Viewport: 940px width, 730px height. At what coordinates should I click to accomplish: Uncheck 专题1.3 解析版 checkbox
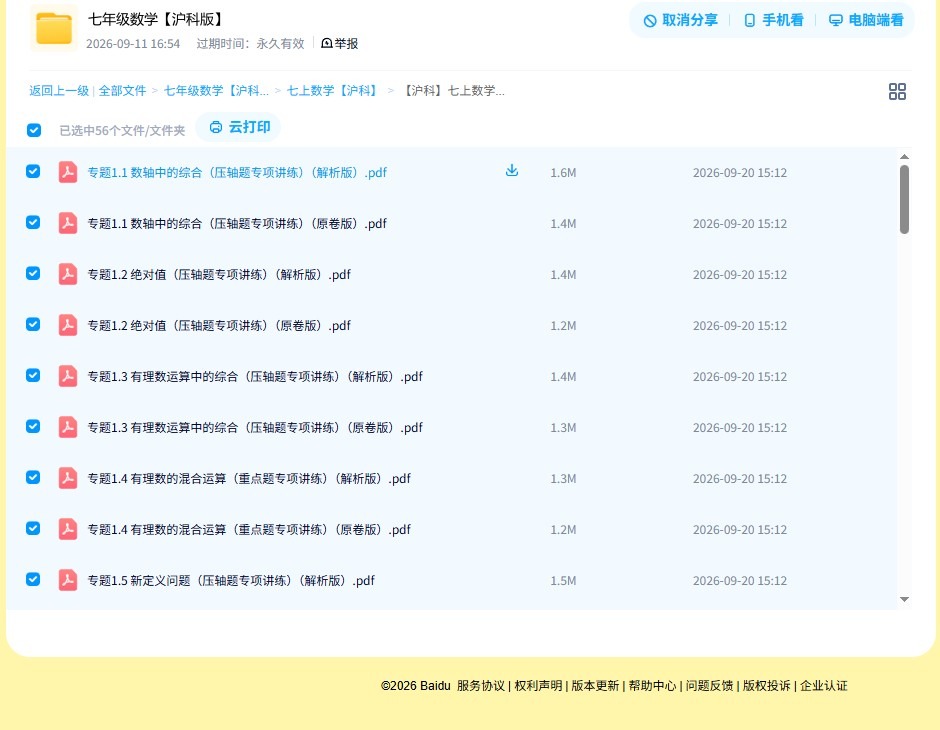tap(33, 375)
